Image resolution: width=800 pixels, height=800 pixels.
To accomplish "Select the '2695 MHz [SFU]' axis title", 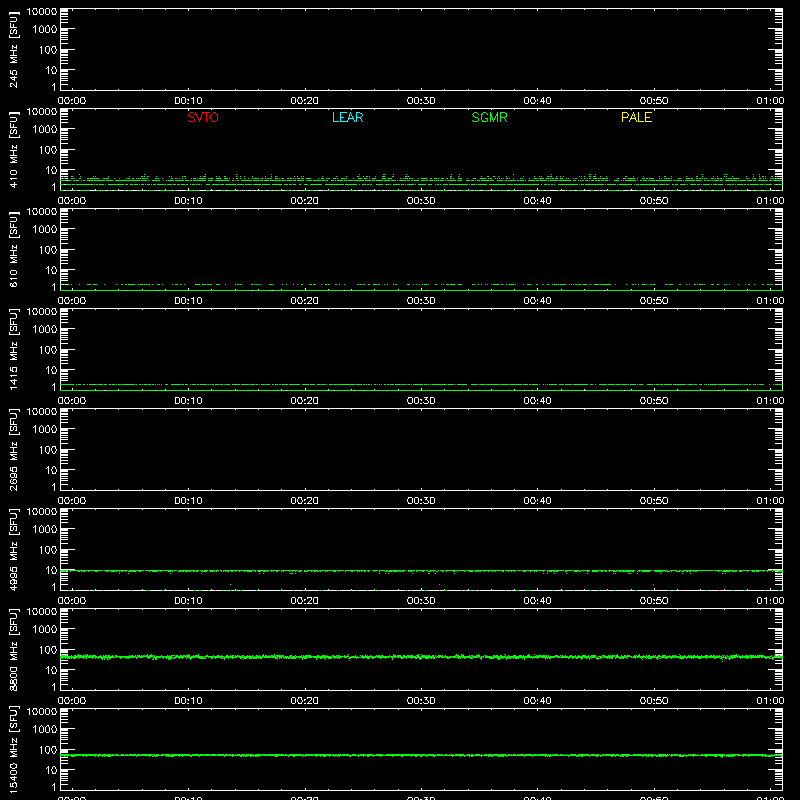I will pos(13,449).
